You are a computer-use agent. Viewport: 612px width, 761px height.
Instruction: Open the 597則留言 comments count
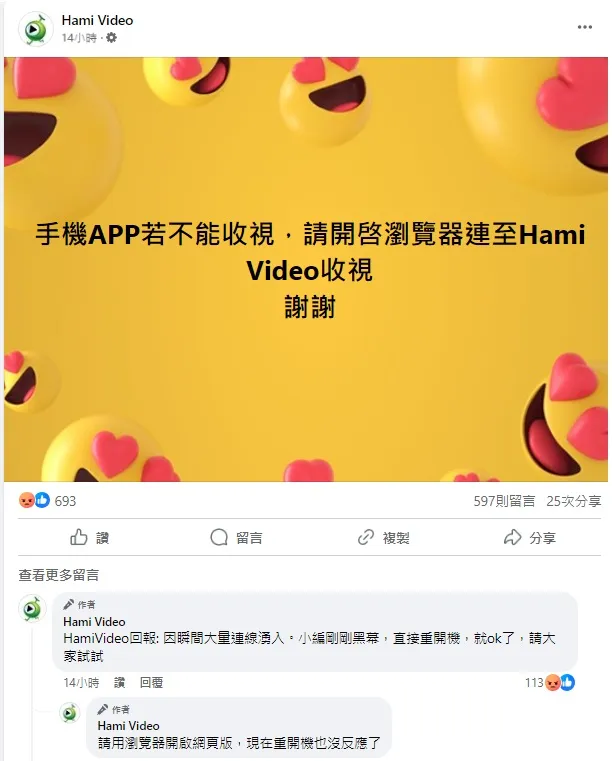(x=504, y=501)
